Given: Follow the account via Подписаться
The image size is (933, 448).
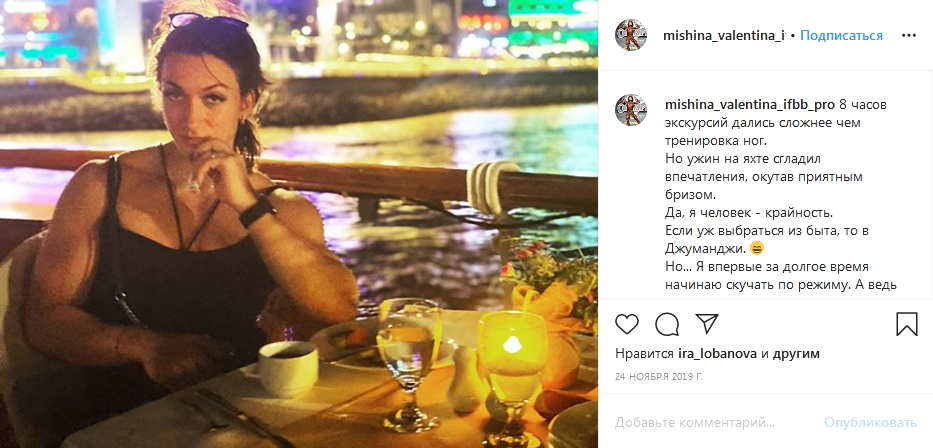Looking at the screenshot, I should click(841, 36).
